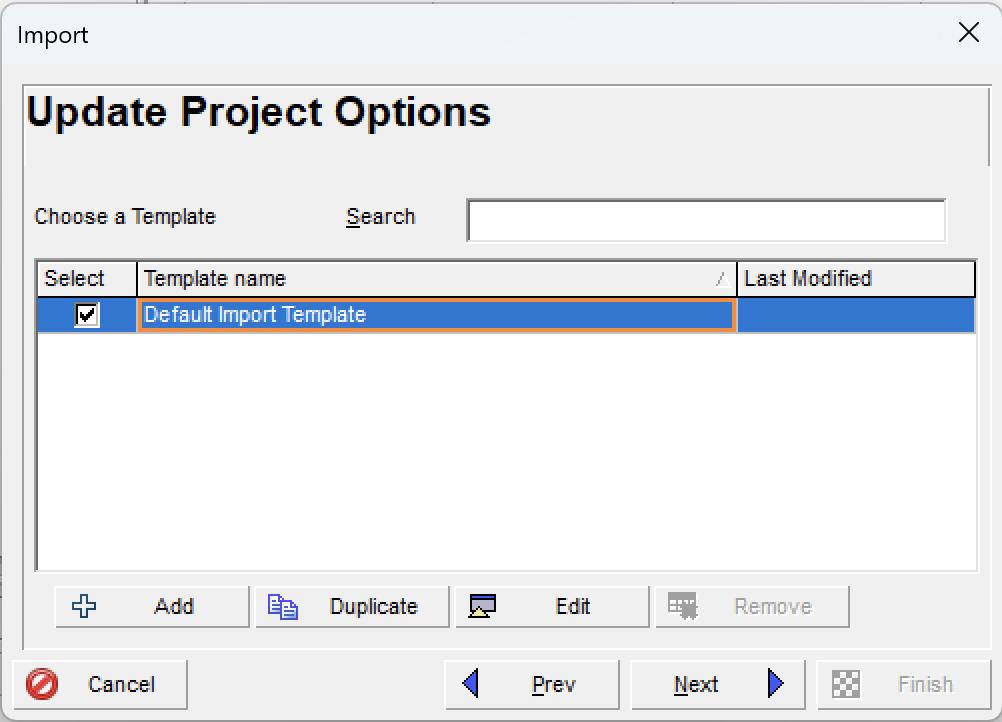This screenshot has width=1002, height=722.
Task: Click the Choose a Template label
Action: pyautogui.click(x=125, y=217)
